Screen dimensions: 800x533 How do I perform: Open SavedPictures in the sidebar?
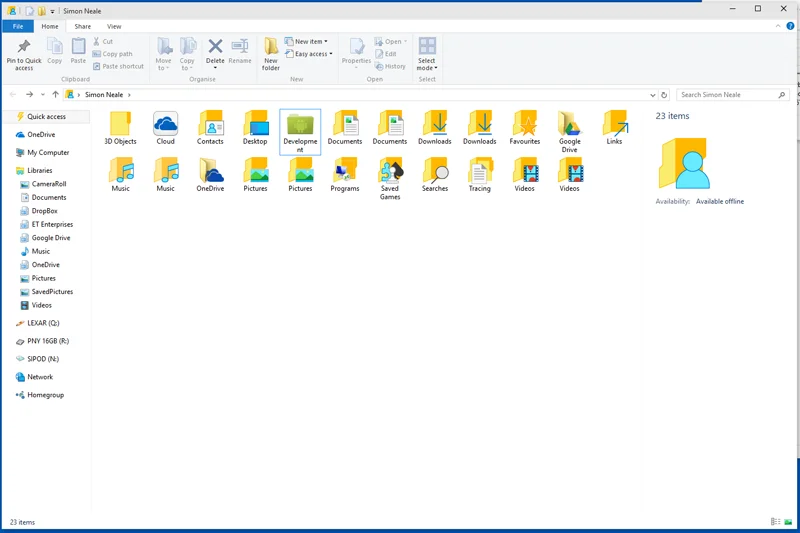pyautogui.click(x=52, y=292)
